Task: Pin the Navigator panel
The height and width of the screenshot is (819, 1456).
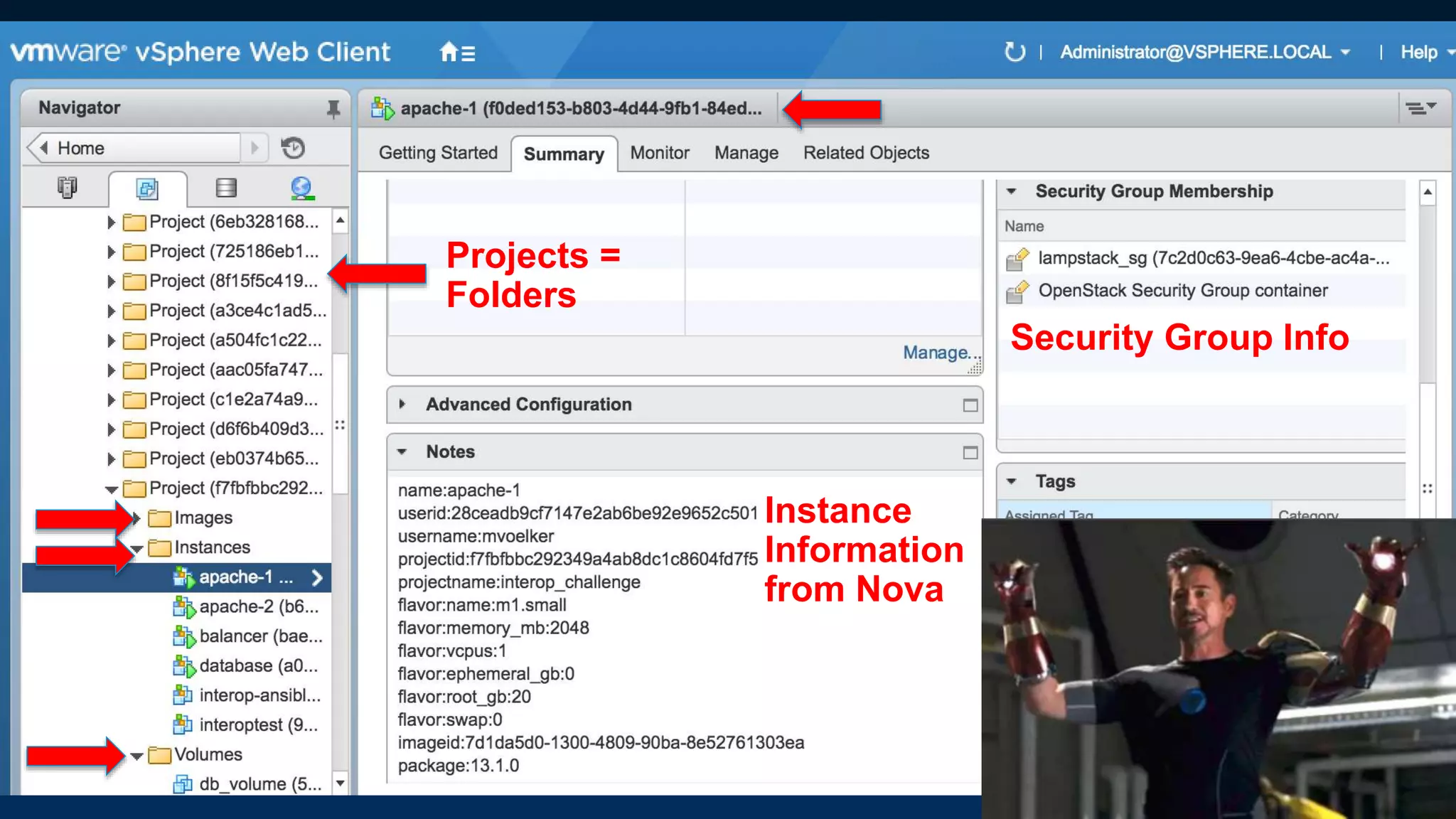Action: tap(333, 108)
